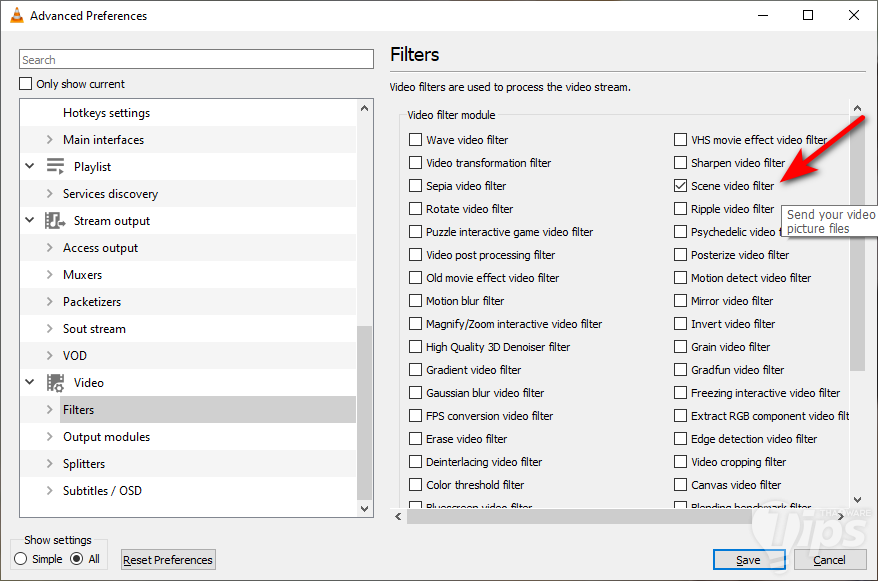Click the Reset Preferences button
The width and height of the screenshot is (878, 581).
click(168, 560)
